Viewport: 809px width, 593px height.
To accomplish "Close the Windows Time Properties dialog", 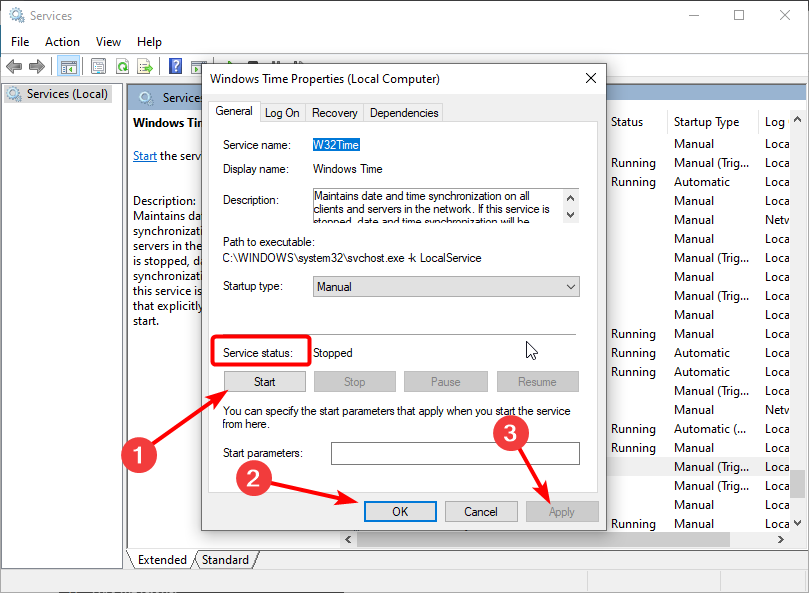I will tap(591, 78).
